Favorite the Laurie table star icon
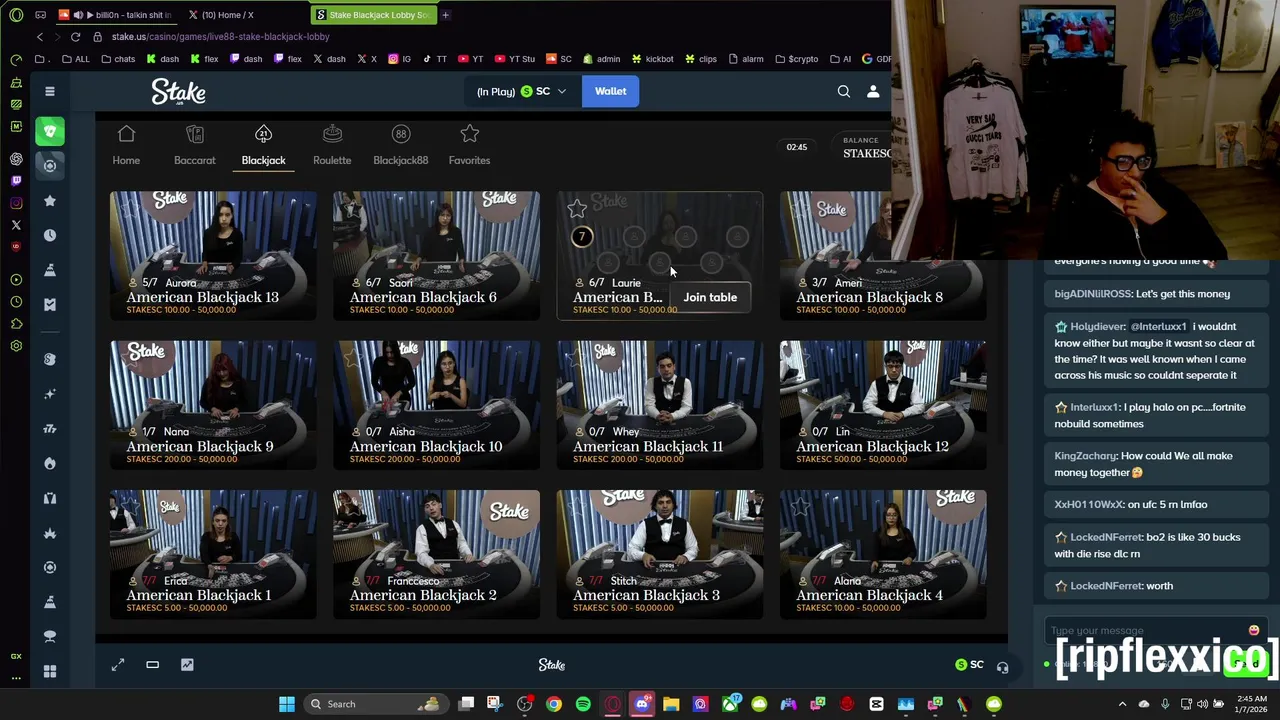This screenshot has width=1280, height=720. 577,209
